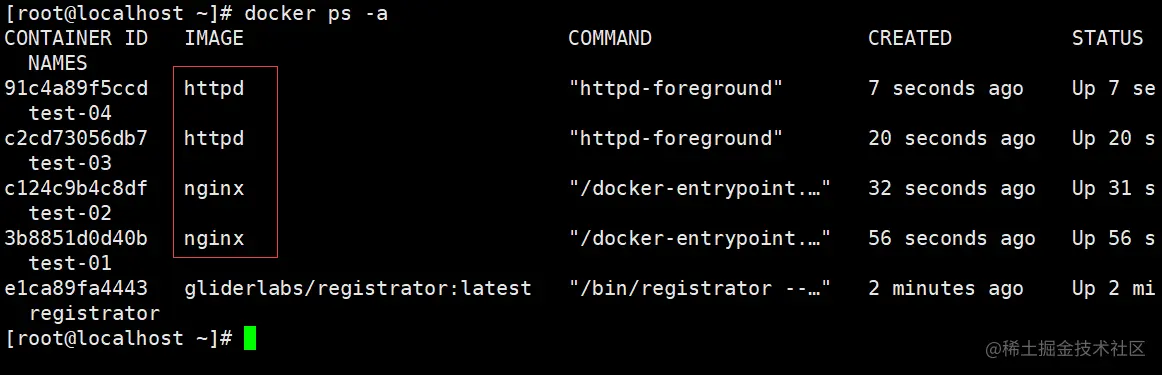Click the IMAGE column header
Viewport: 1162px width, 375px height.
click(214, 39)
